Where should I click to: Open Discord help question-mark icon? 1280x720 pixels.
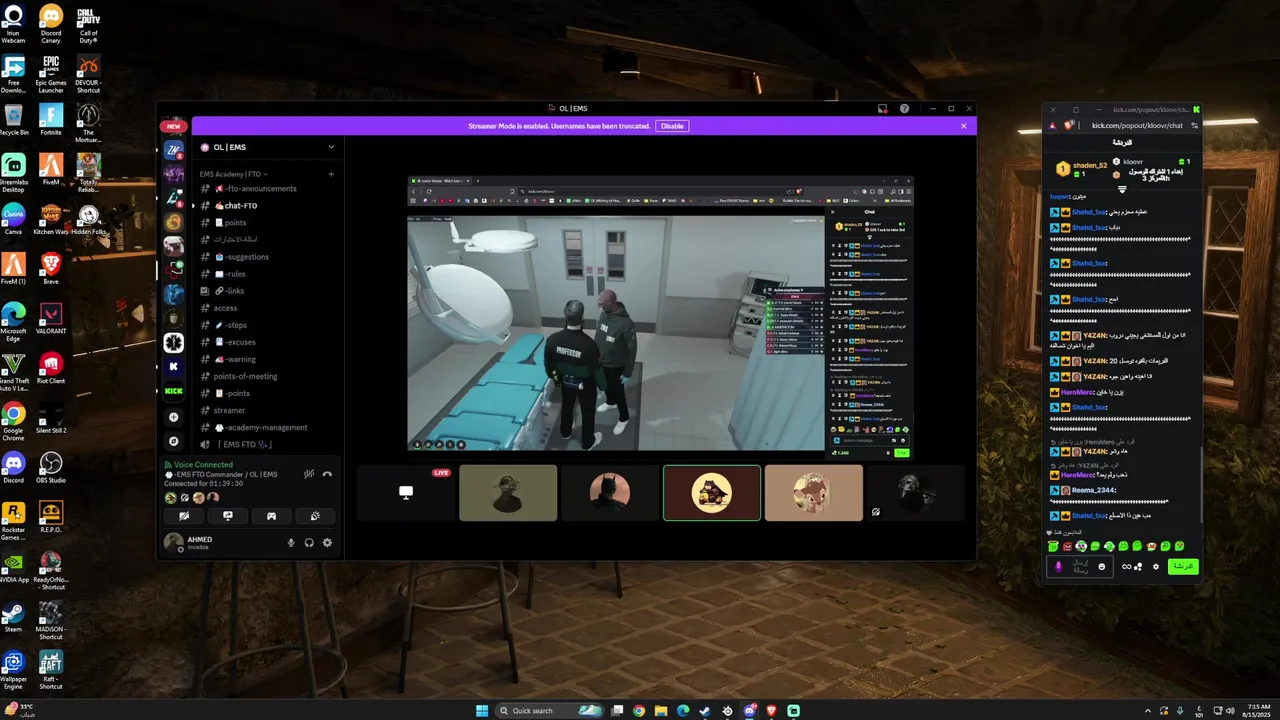coord(905,108)
